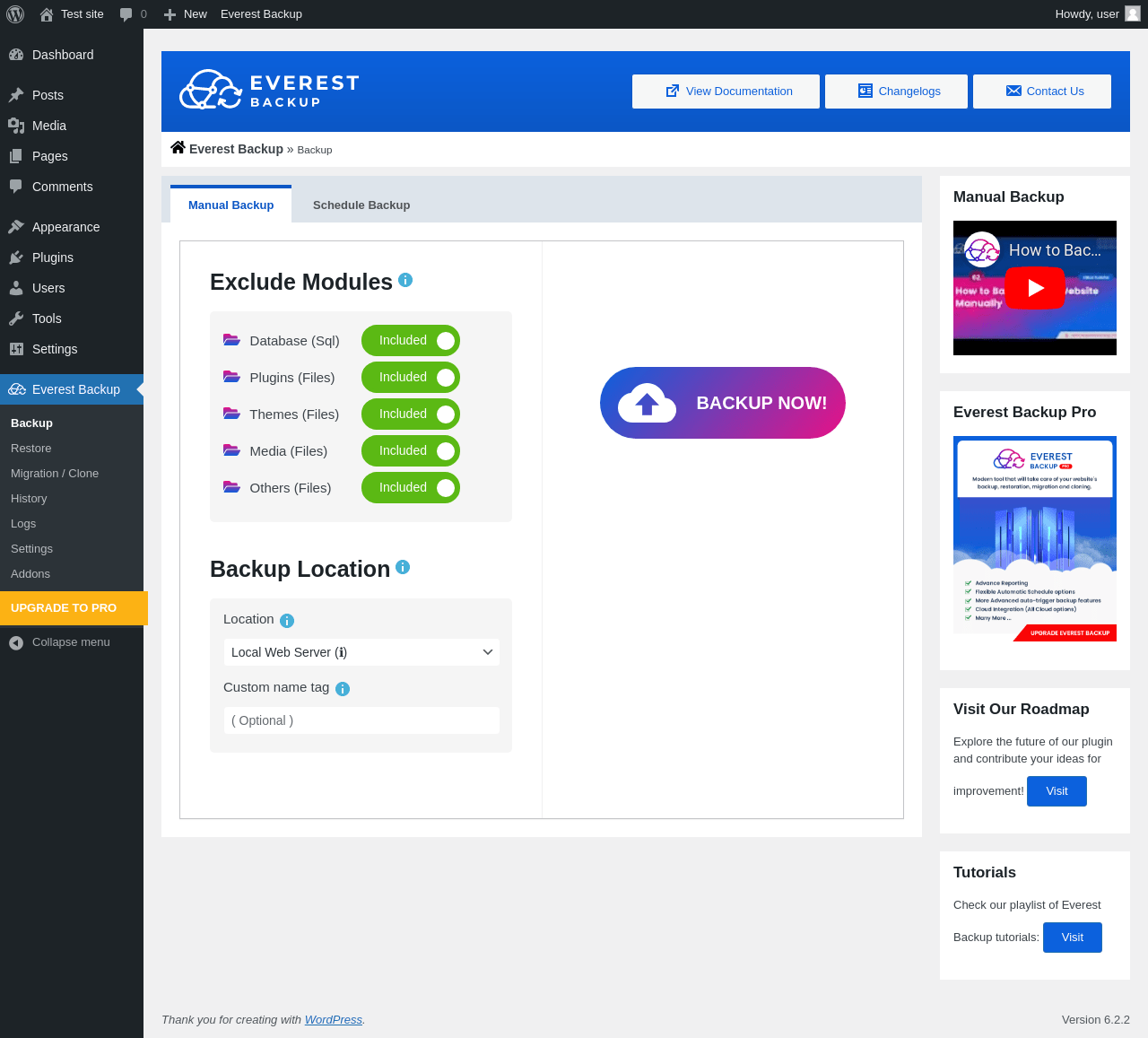The height and width of the screenshot is (1038, 1148).
Task: Play the How to Backup video
Action: [x=1035, y=288]
